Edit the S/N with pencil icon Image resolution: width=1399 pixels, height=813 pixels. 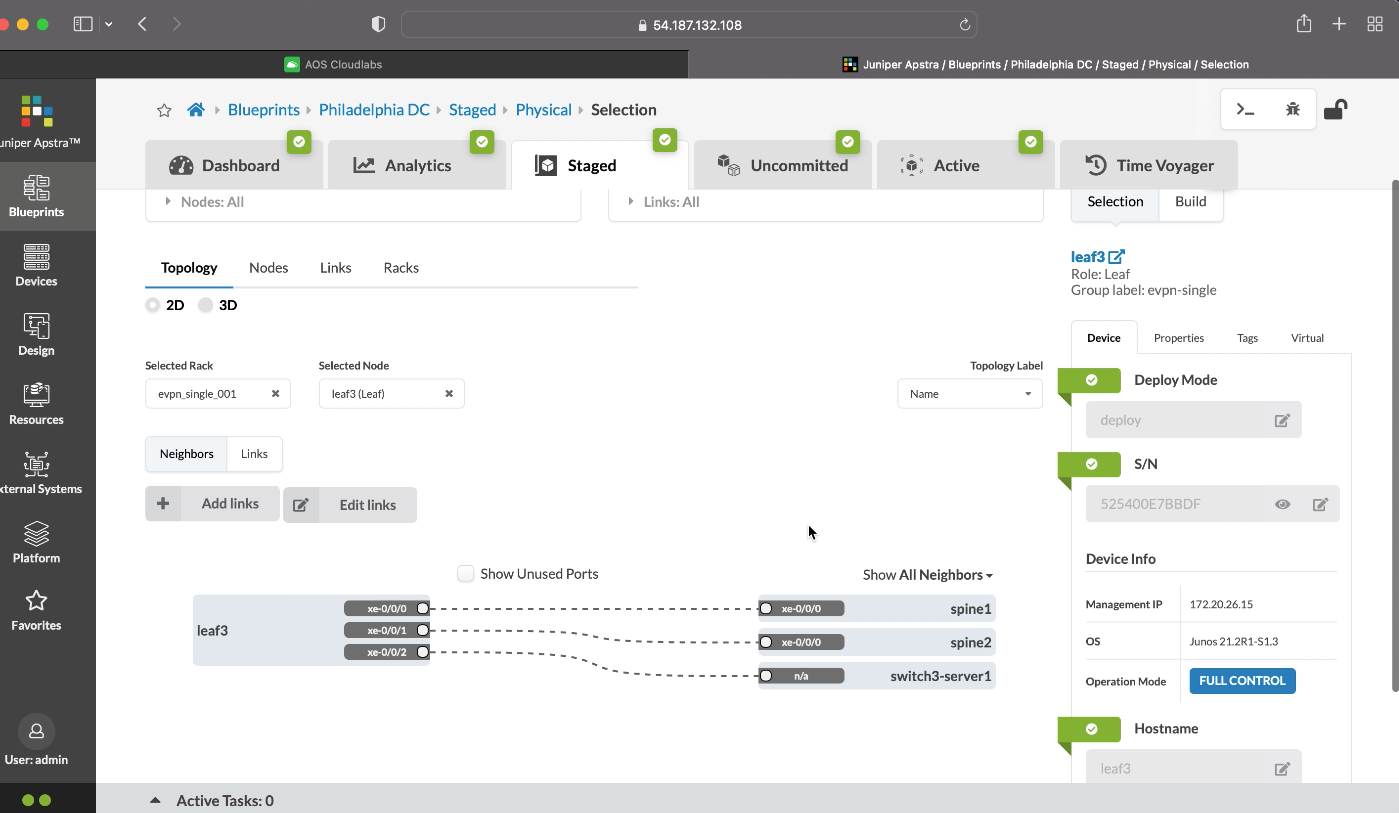coord(1320,505)
